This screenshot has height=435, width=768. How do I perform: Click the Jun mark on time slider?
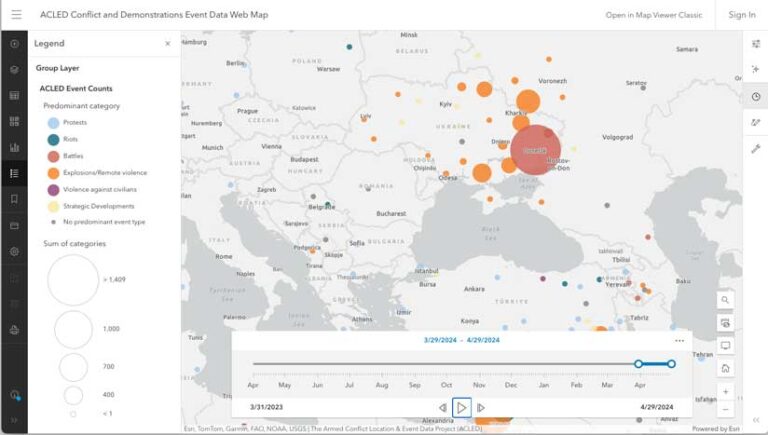[317, 385]
